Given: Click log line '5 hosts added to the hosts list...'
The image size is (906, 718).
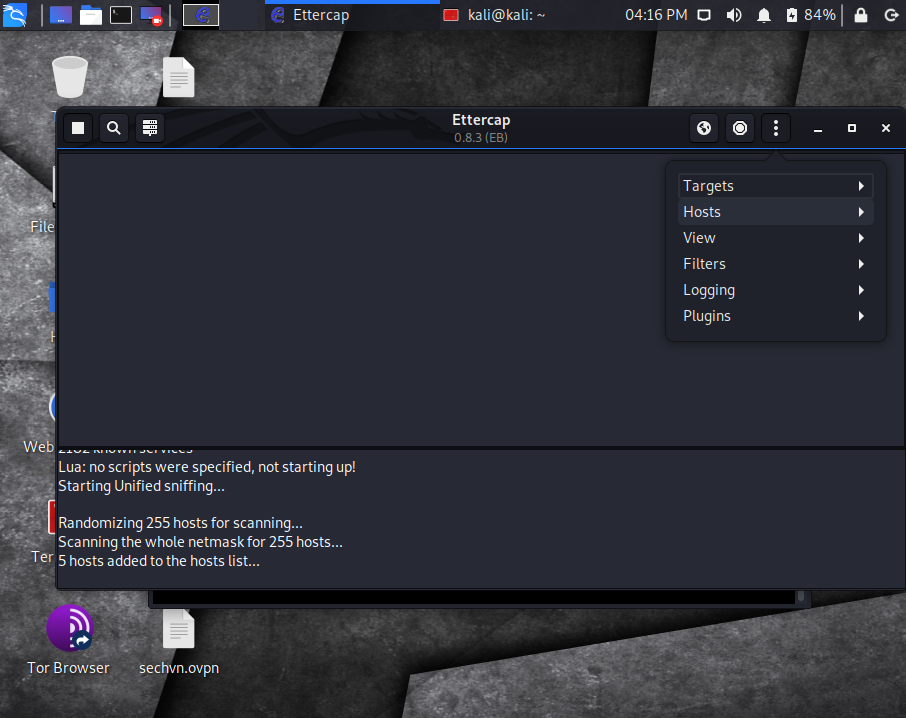Looking at the screenshot, I should coord(159,561).
